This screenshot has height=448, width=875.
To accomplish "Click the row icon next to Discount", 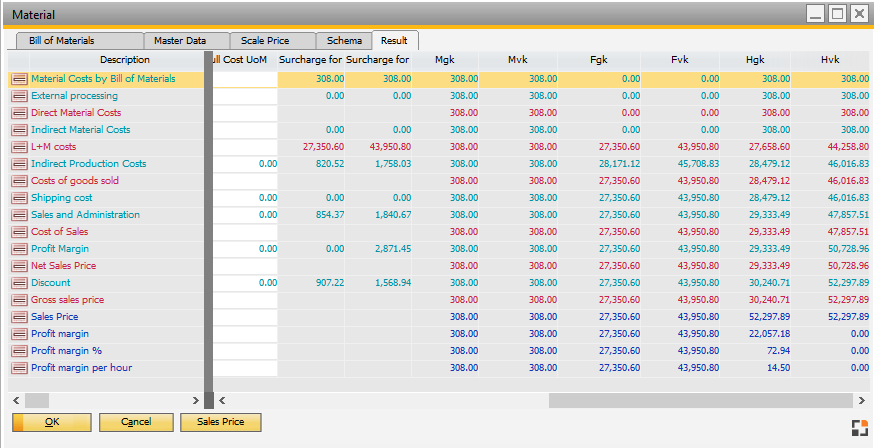I will point(19,283).
